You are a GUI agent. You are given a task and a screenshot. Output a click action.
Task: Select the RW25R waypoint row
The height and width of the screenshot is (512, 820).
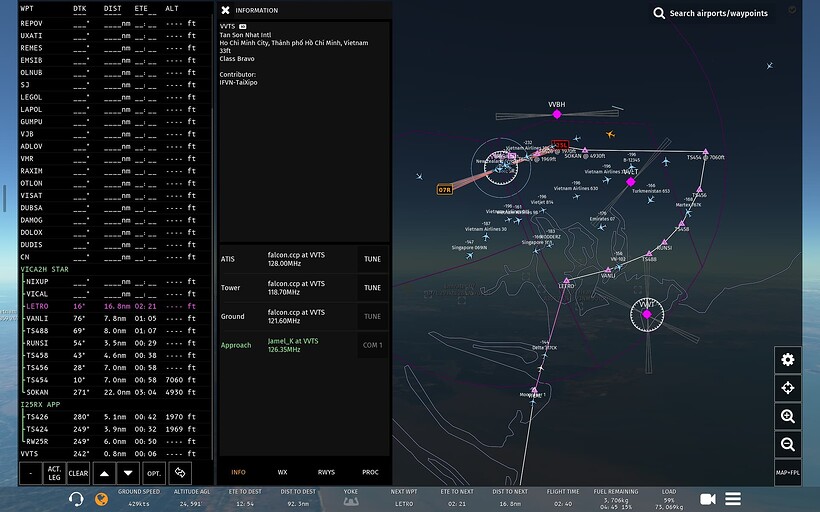pyautogui.click(x=114, y=441)
